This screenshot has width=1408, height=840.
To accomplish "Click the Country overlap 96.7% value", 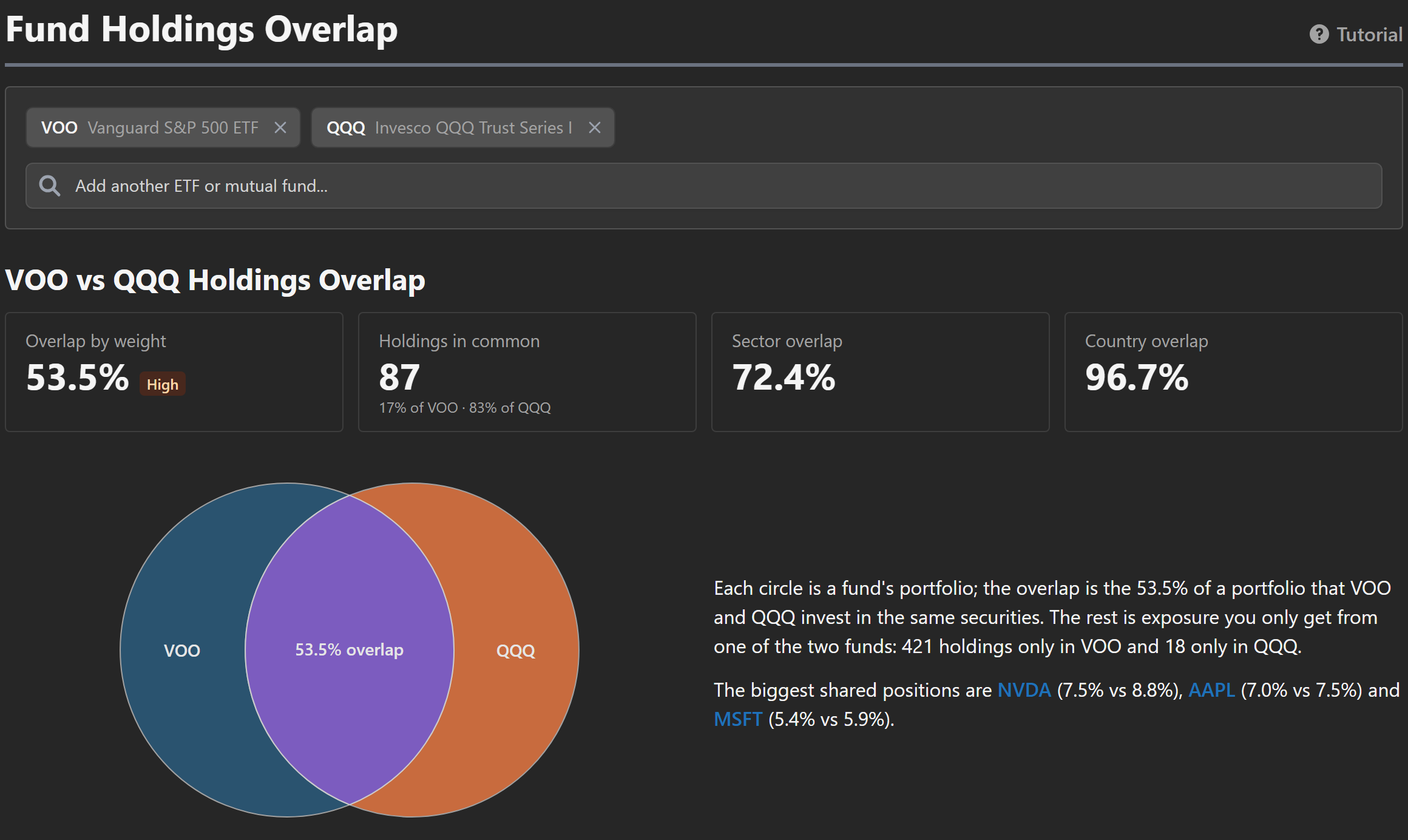I will pyautogui.click(x=1137, y=378).
